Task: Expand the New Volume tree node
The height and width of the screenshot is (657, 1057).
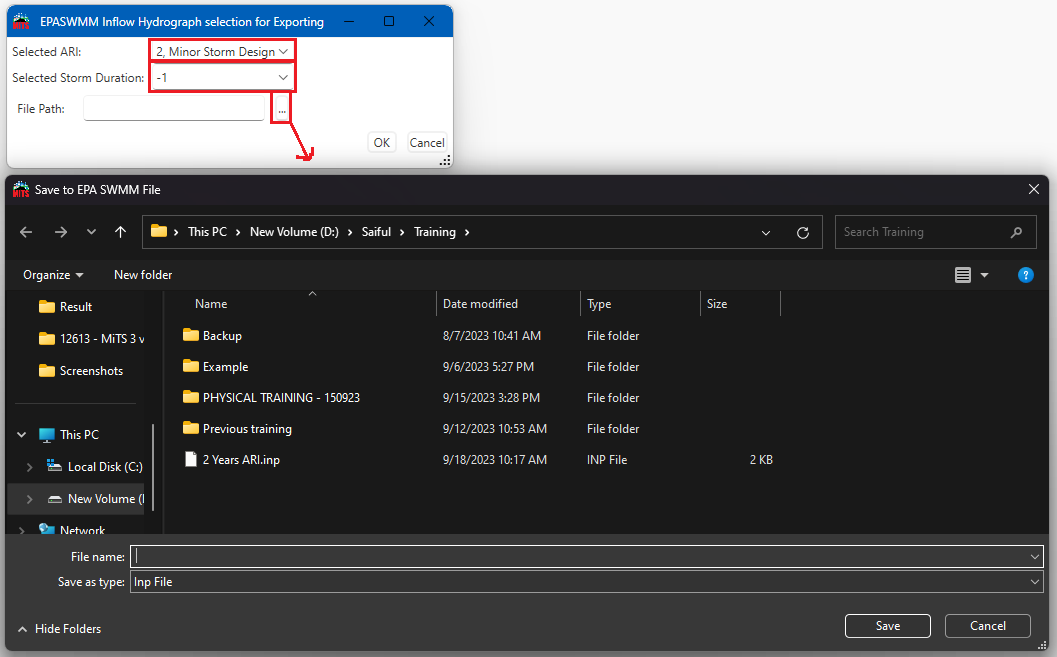Action: click(x=30, y=499)
